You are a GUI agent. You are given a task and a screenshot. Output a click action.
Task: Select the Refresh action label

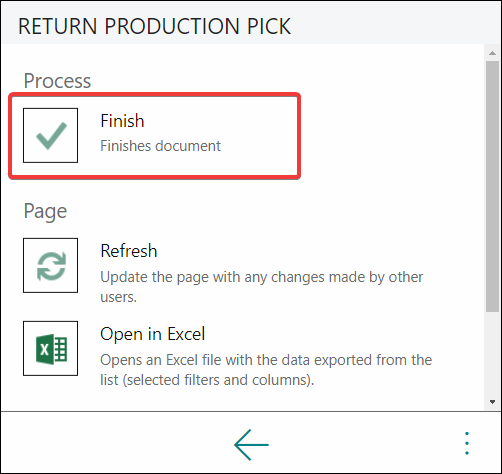(x=129, y=251)
